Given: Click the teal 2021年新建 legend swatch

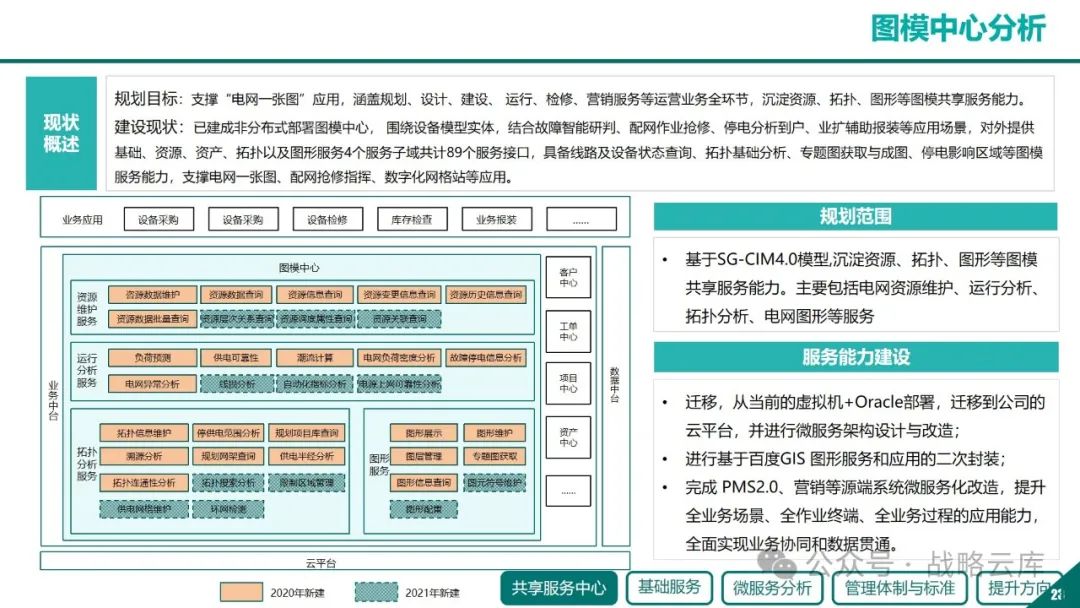Looking at the screenshot, I should pos(376,592).
